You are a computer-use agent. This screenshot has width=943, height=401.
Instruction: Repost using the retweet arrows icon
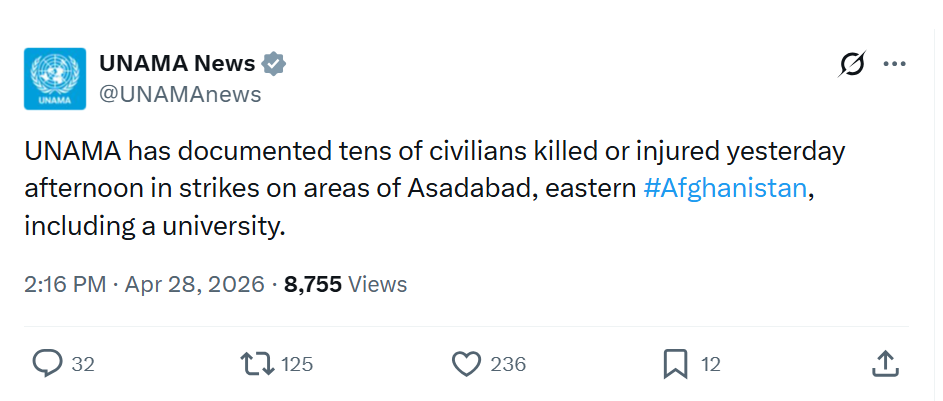(259, 364)
